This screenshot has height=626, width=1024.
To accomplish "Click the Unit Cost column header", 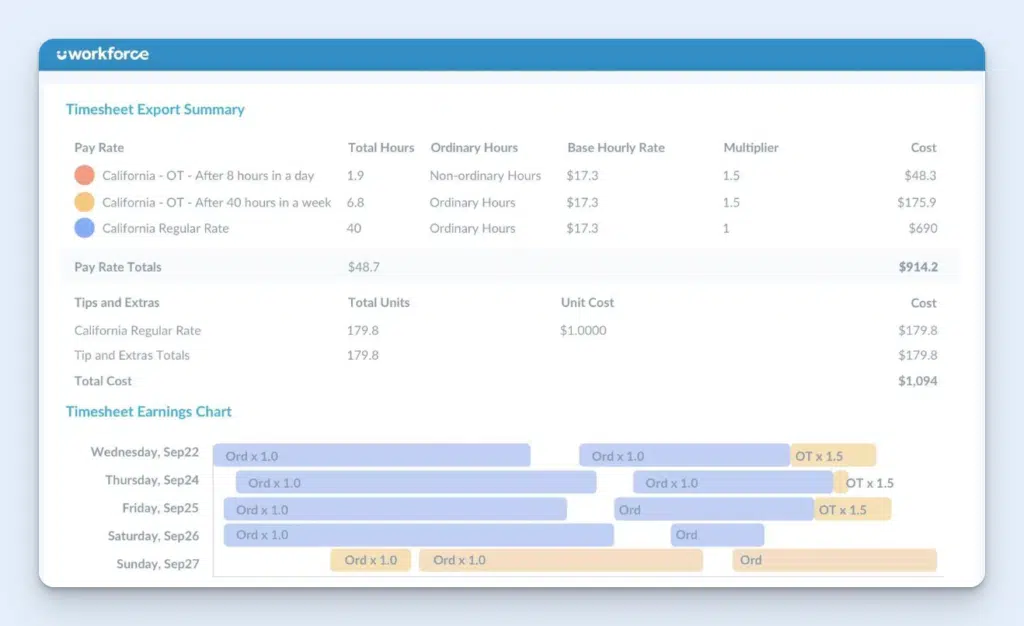I will click(x=588, y=302).
